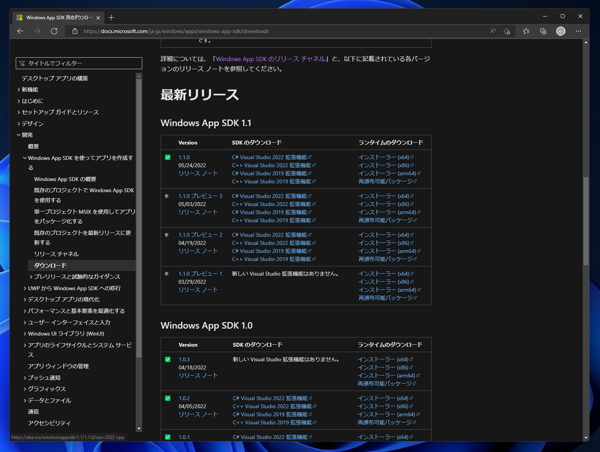This screenshot has height=452, width=600.
Task: Close the Windows App SDK tab
Action: click(x=98, y=18)
